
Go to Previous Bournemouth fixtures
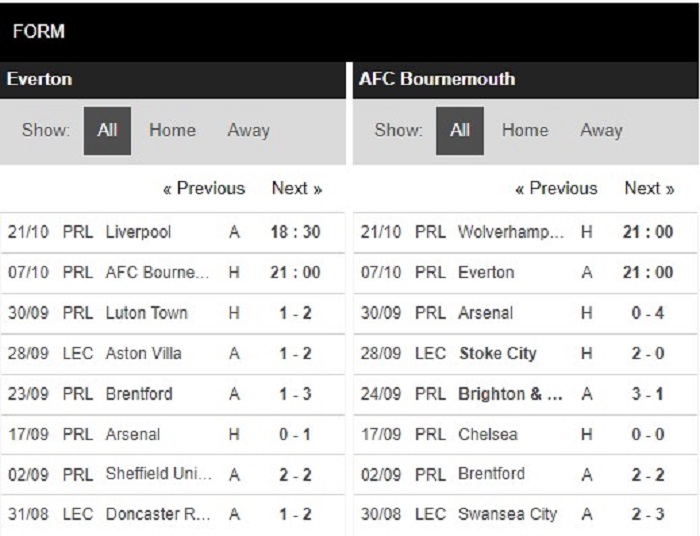(x=556, y=188)
